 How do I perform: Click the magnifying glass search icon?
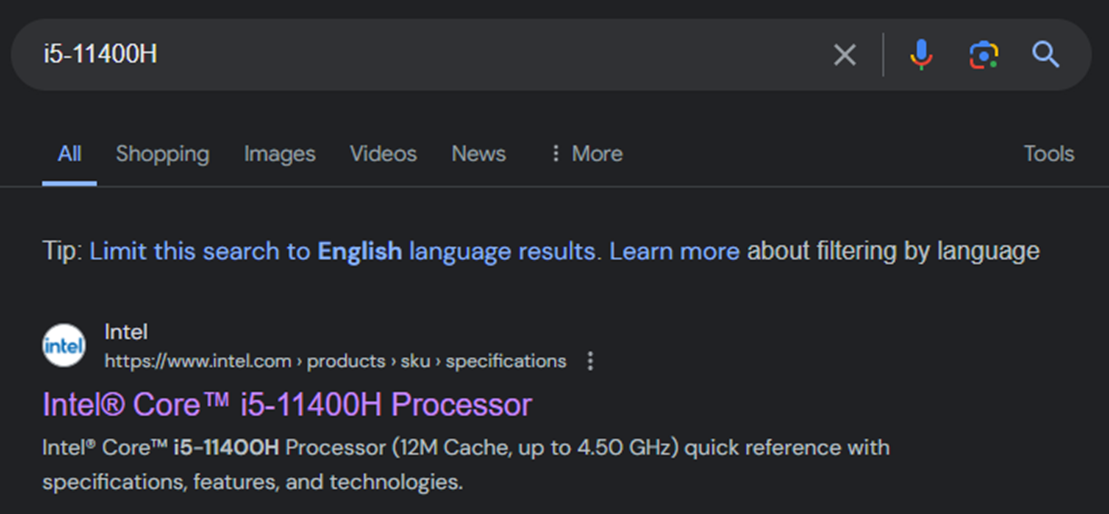(1046, 55)
